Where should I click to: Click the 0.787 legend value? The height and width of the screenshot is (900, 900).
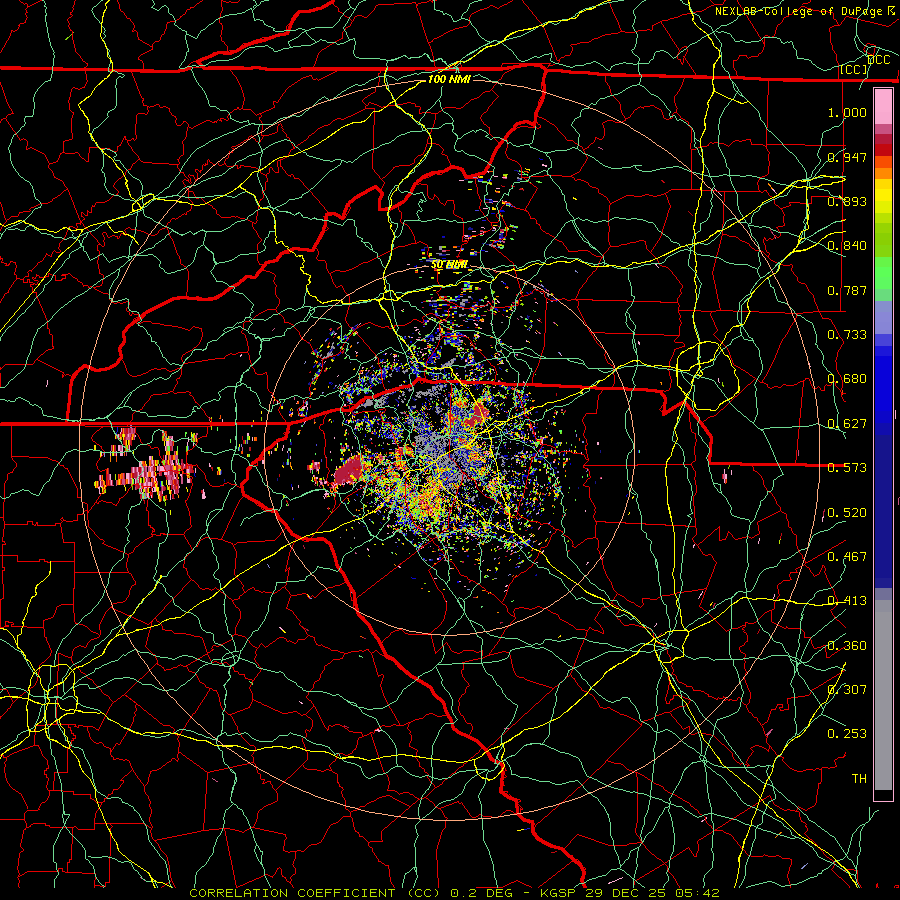tap(847, 290)
